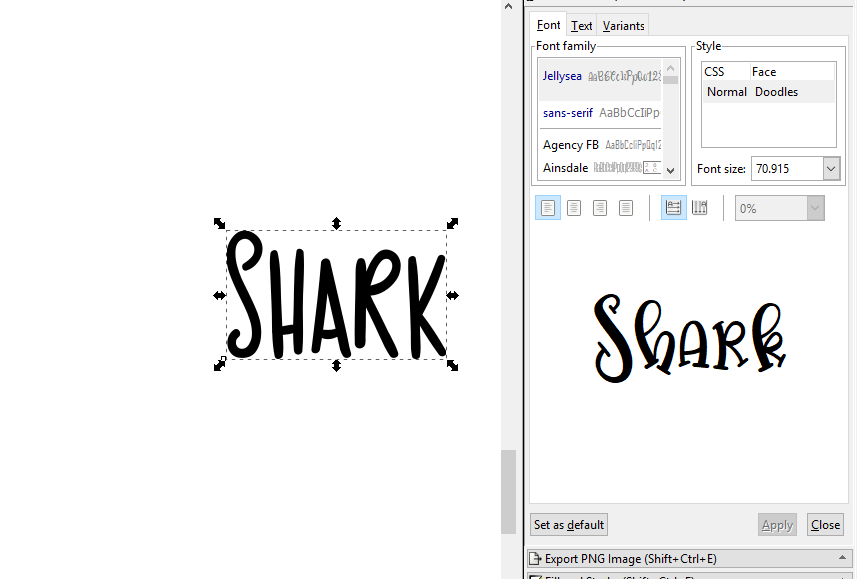Open the line spacing percent dropdown

point(814,208)
